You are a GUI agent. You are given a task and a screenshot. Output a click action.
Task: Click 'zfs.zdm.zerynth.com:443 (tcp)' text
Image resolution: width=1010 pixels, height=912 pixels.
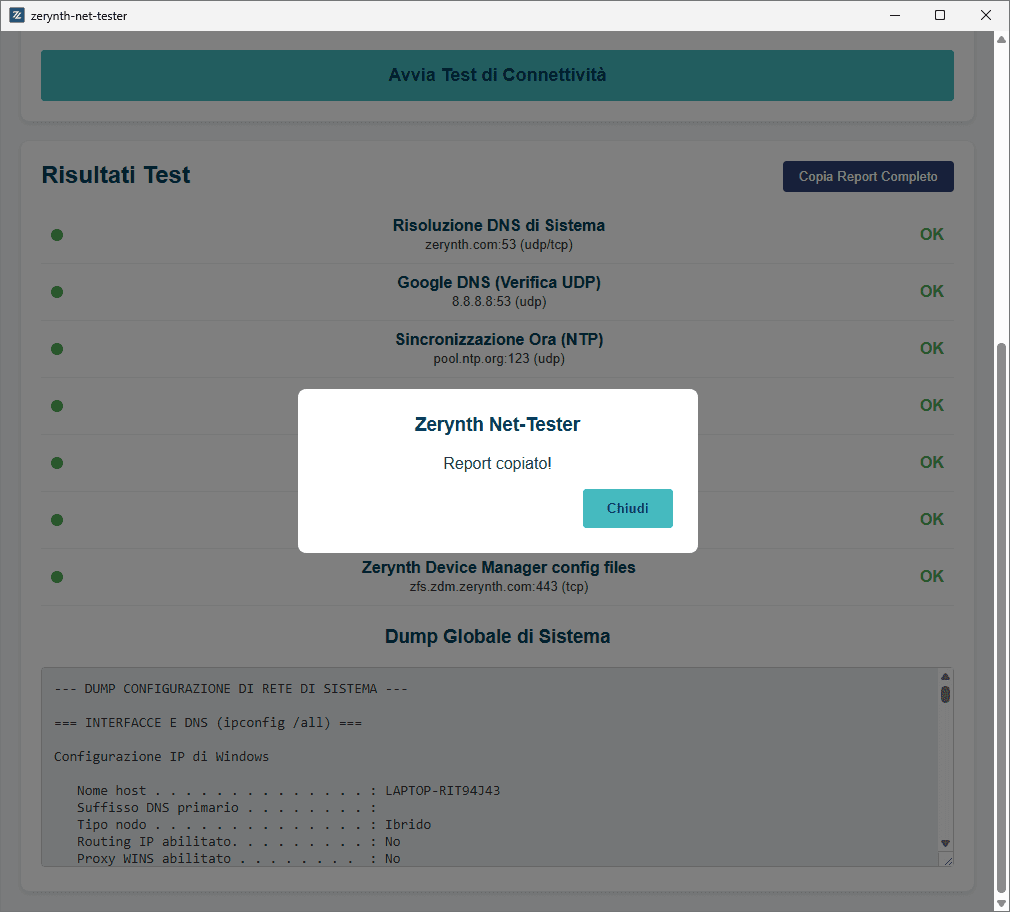[x=499, y=587]
